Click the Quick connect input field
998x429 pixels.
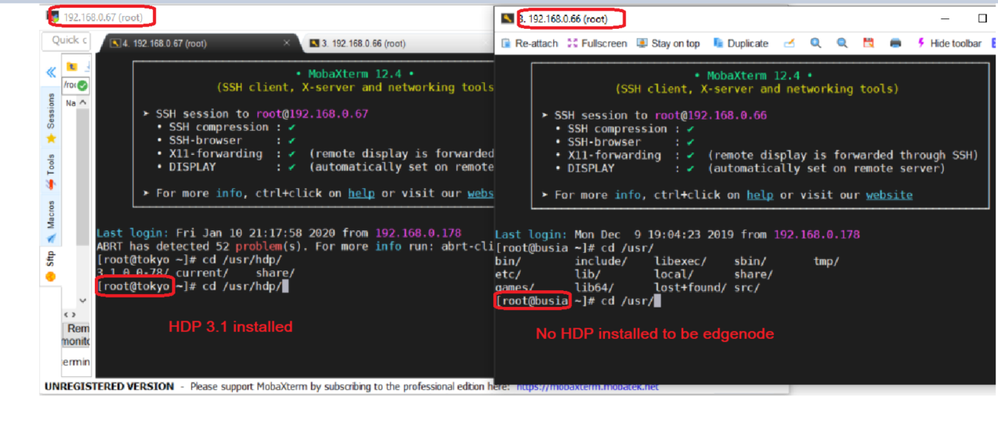click(x=66, y=40)
